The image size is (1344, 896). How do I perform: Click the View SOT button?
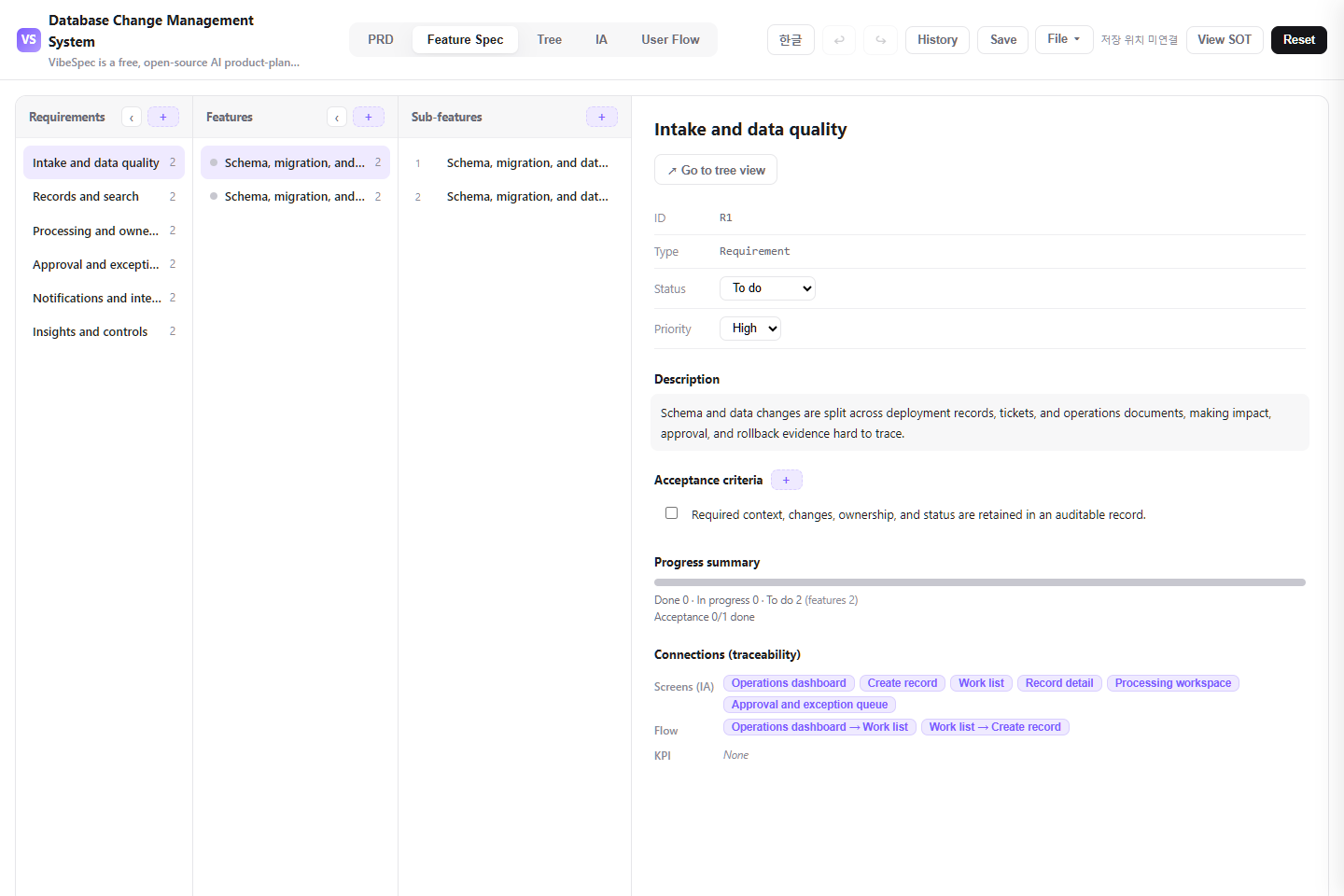pyautogui.click(x=1225, y=40)
